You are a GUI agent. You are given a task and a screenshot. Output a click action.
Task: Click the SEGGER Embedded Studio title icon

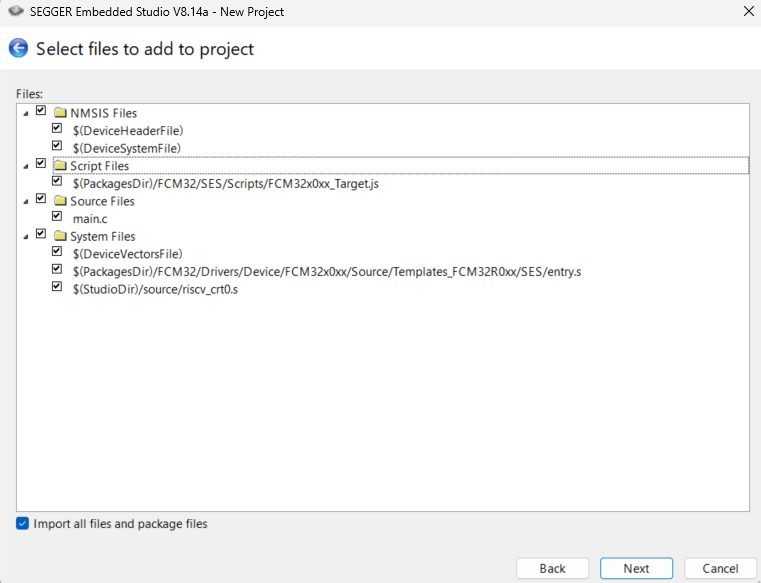14,12
